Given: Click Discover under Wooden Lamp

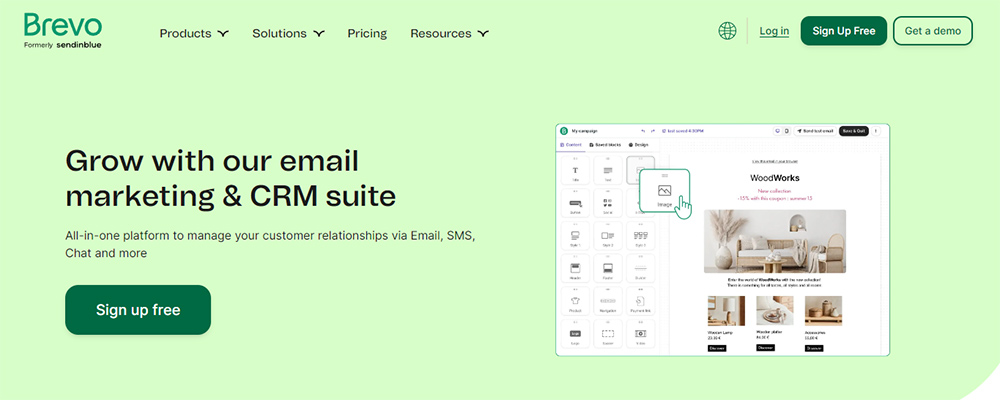Looking at the screenshot, I should 717,348.
